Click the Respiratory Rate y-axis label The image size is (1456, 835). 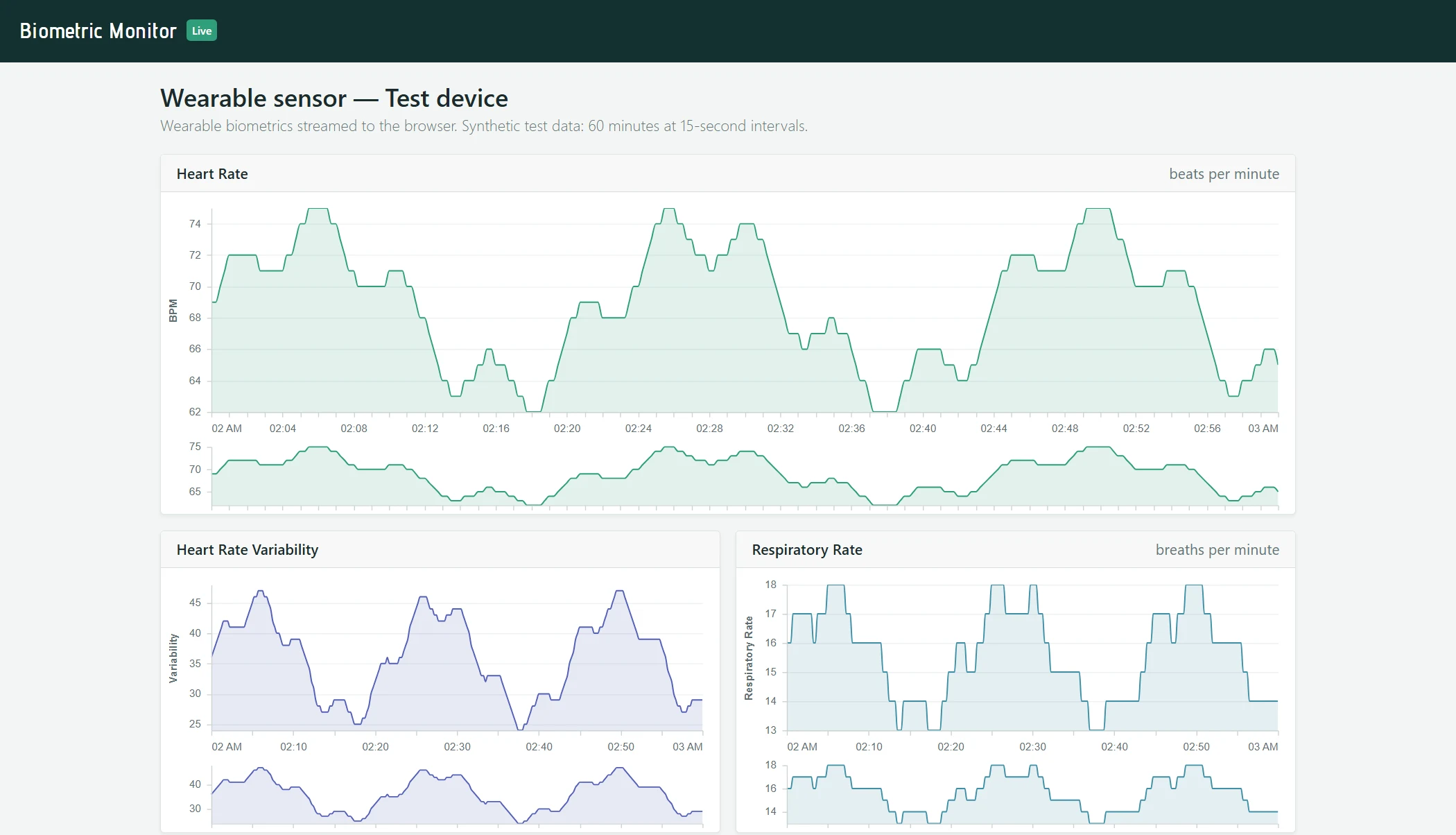pos(749,658)
